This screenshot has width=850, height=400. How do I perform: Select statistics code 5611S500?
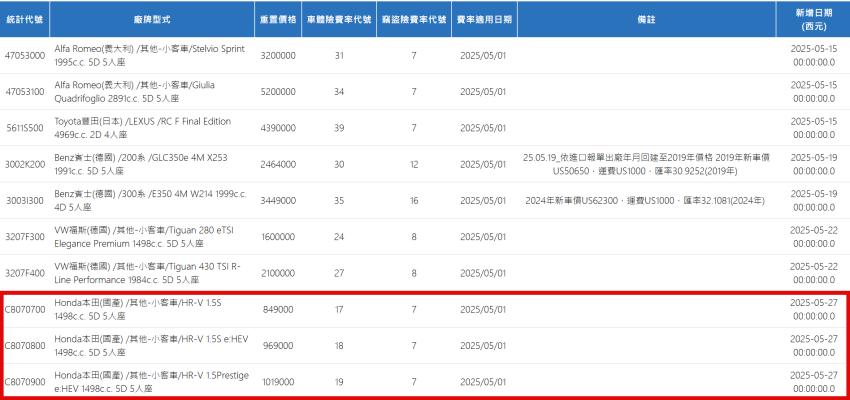click(x=25, y=128)
